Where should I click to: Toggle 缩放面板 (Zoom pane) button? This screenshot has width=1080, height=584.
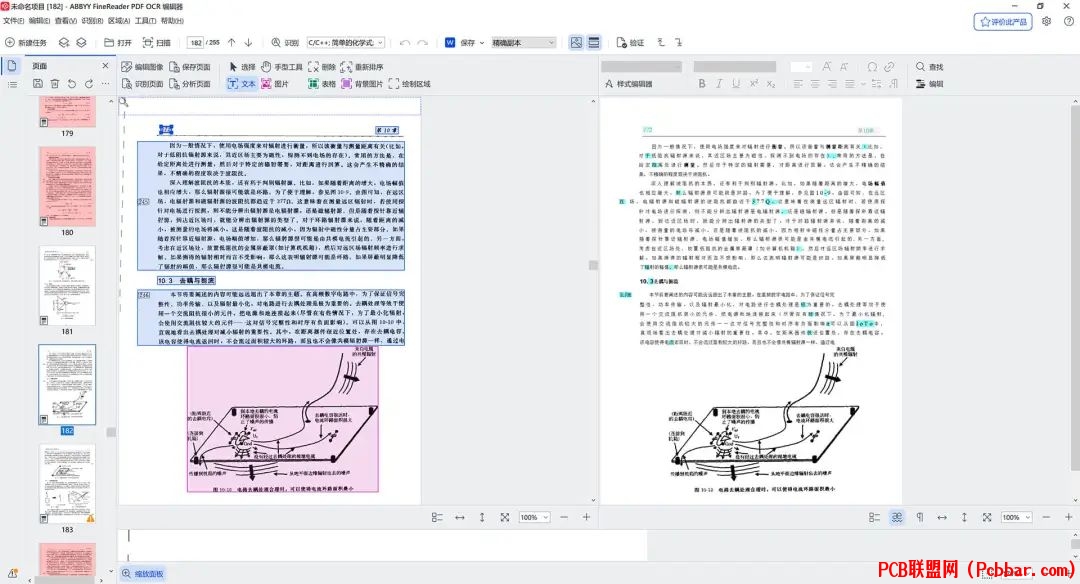click(x=143, y=574)
